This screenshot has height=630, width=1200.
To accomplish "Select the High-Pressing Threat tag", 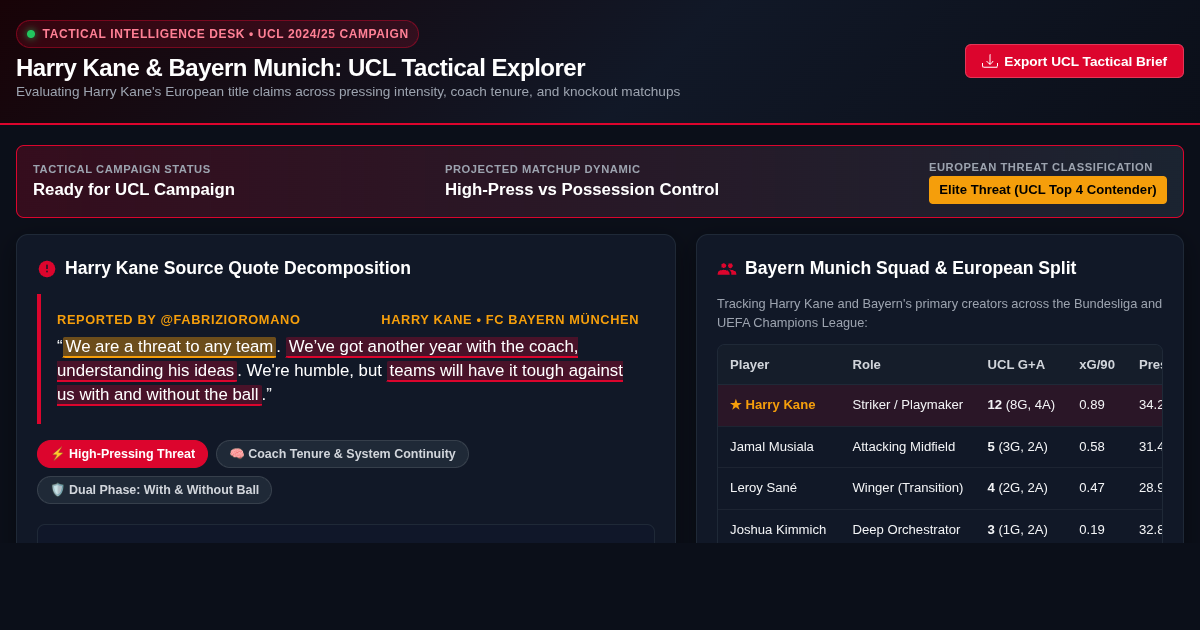I will (122, 454).
